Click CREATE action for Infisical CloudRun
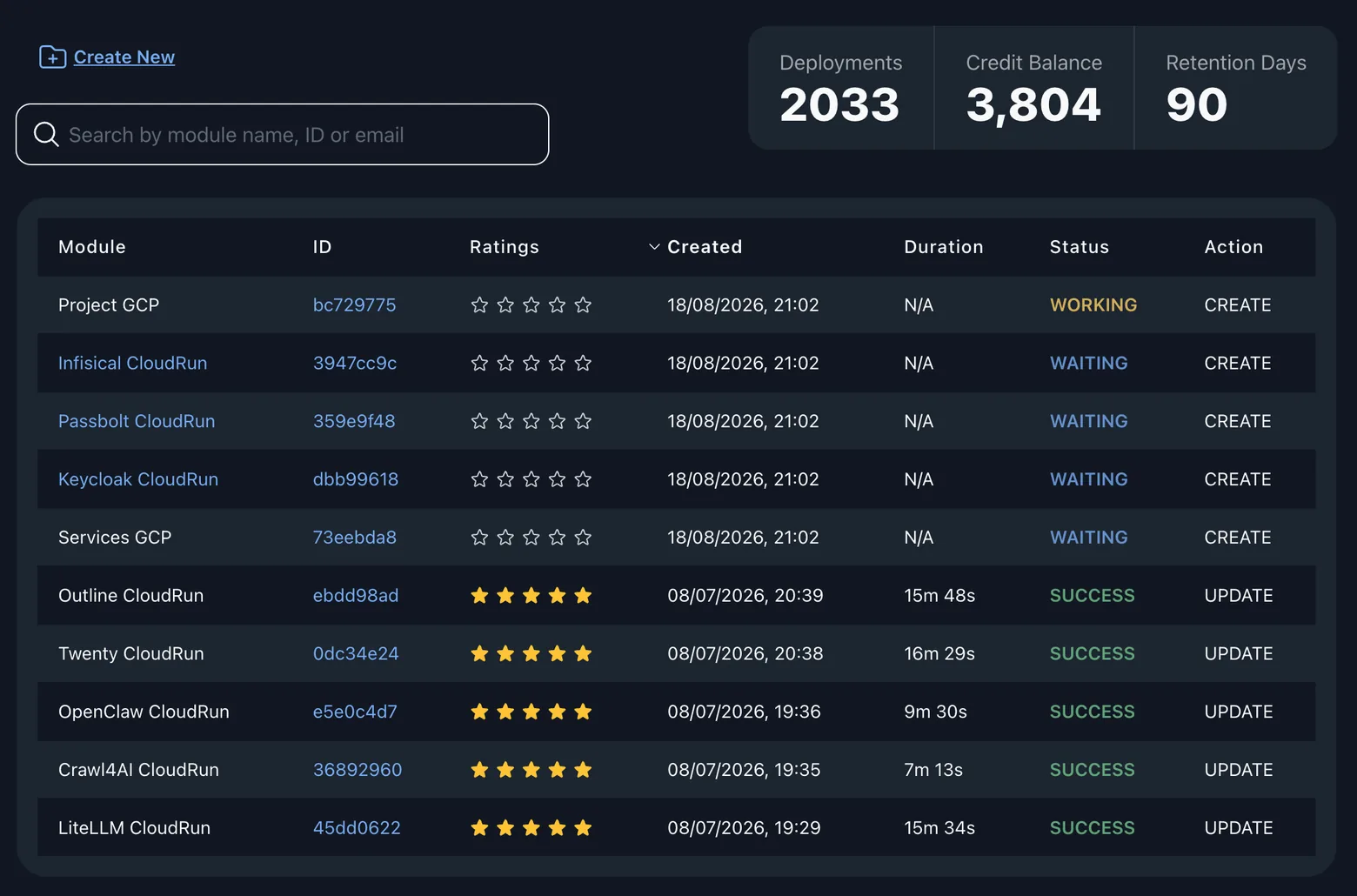The width and height of the screenshot is (1357, 896). [x=1238, y=363]
